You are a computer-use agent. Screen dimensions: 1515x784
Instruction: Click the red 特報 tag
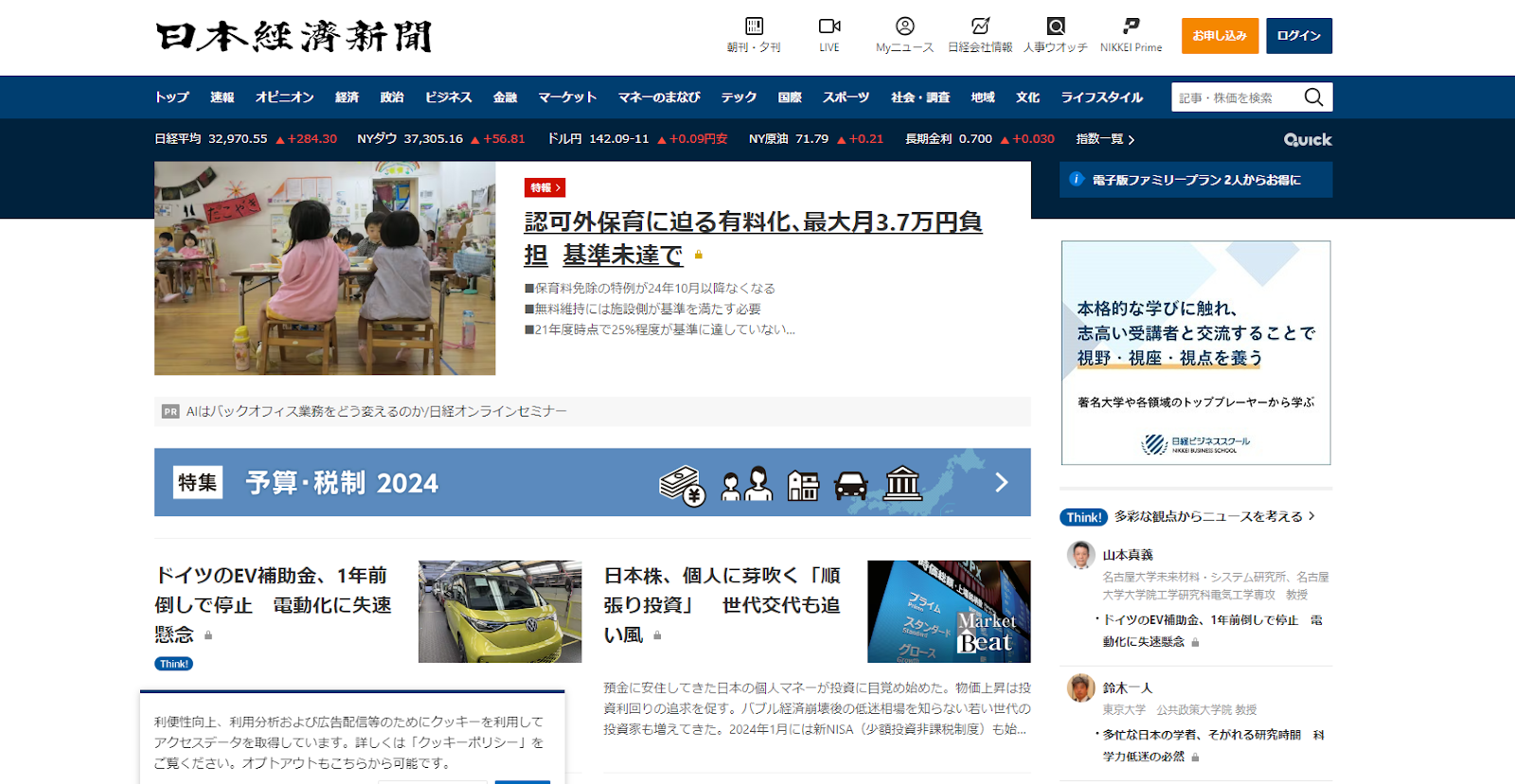544,187
